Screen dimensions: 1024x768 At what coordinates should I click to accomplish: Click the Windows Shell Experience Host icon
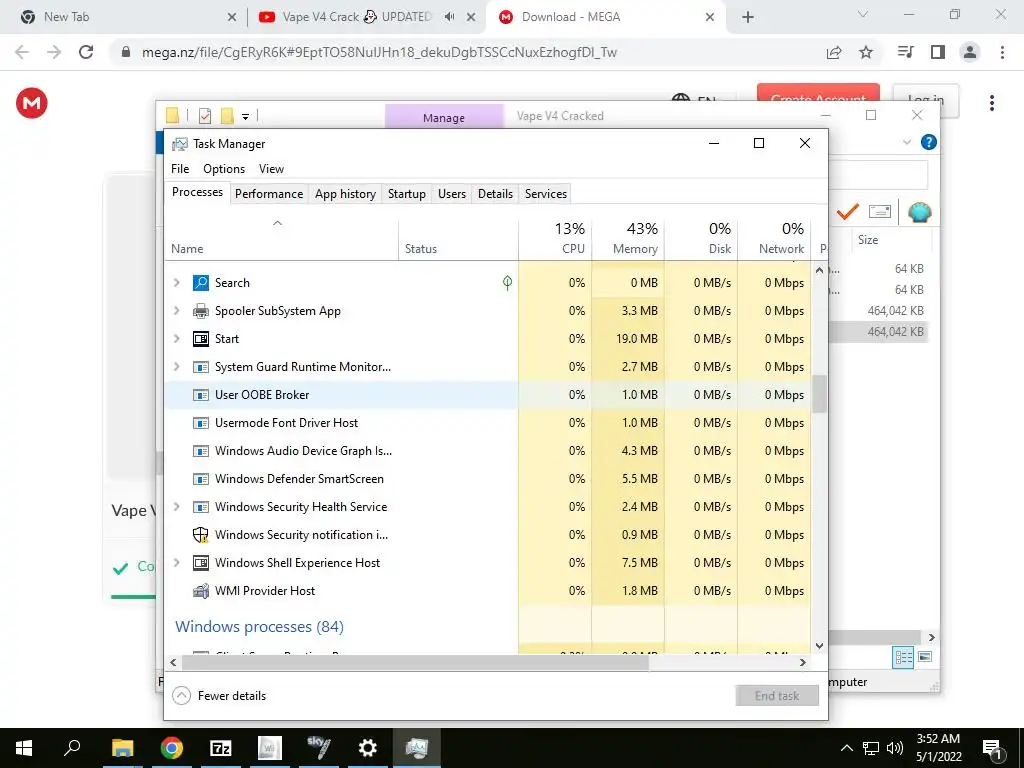pyautogui.click(x=200, y=563)
